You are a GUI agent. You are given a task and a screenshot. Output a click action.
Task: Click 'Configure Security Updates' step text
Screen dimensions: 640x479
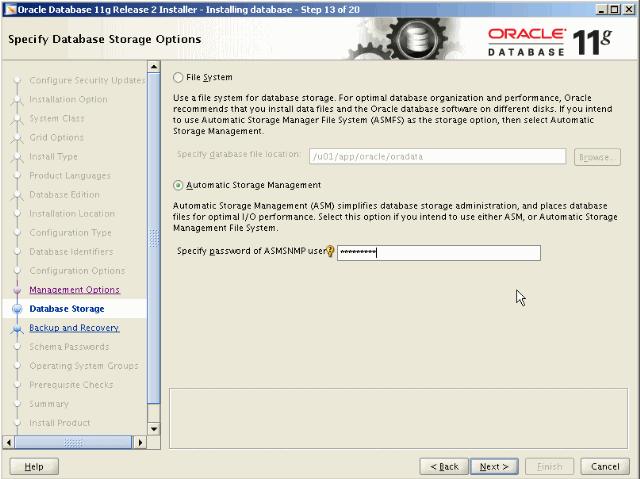(x=87, y=80)
